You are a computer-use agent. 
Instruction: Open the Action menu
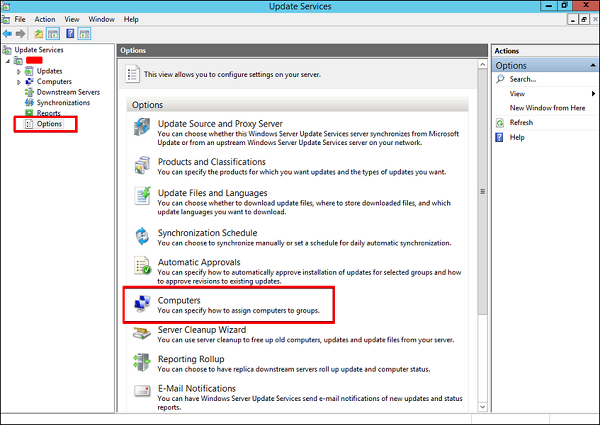(45, 19)
